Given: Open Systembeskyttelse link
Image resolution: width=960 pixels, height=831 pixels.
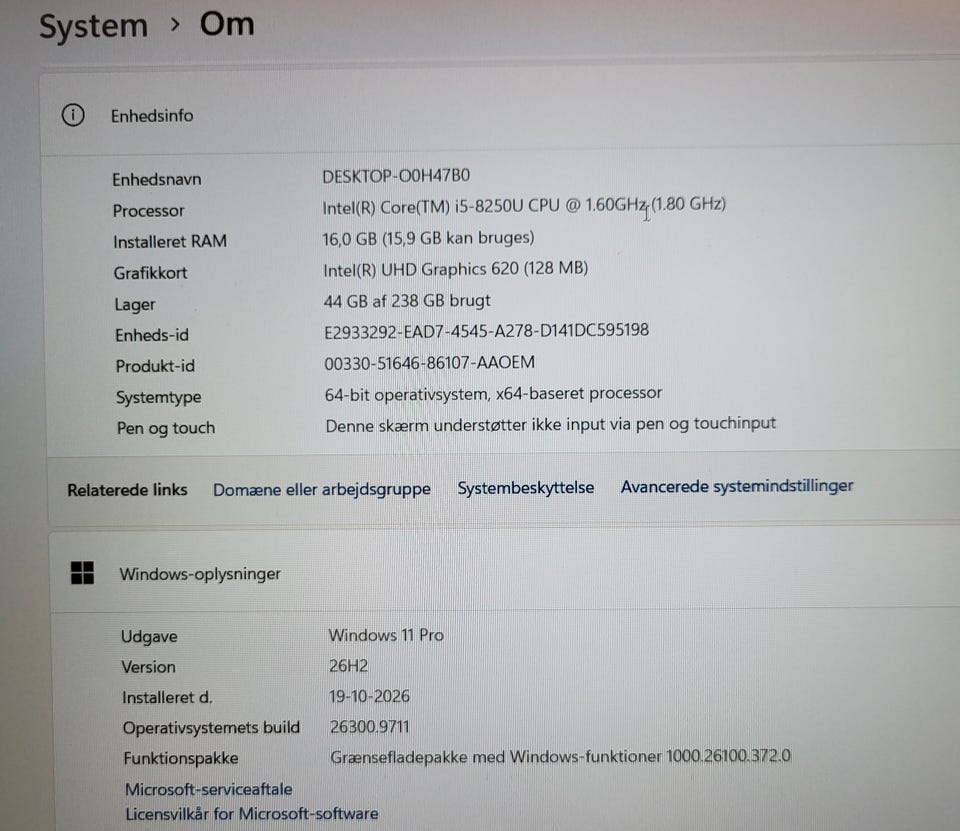Looking at the screenshot, I should click(525, 487).
